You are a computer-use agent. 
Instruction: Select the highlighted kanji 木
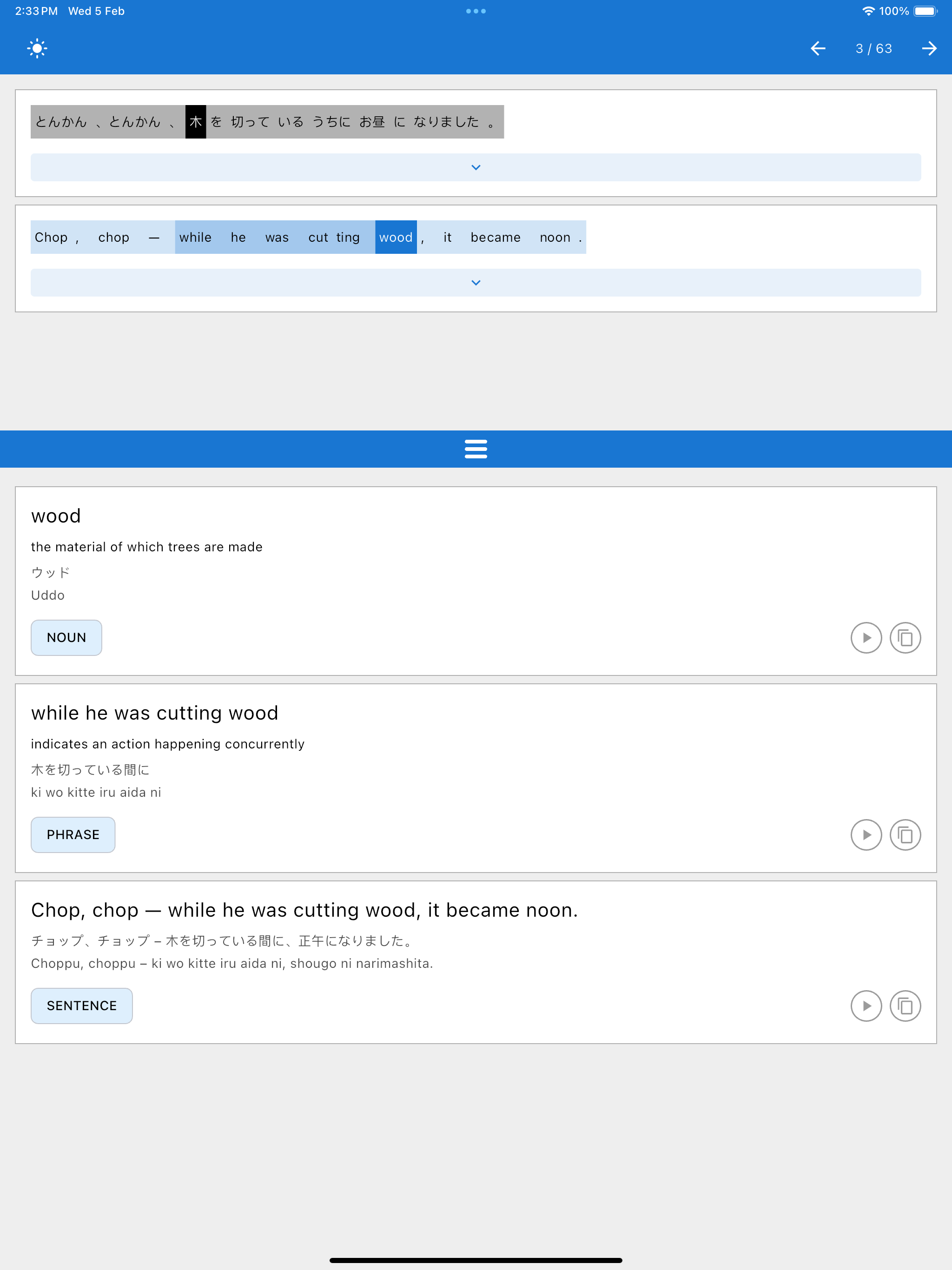coord(196,122)
